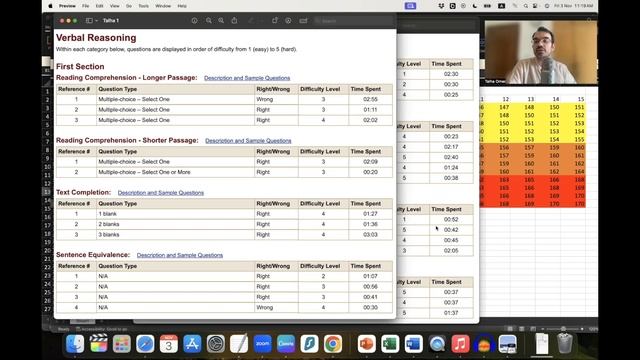Open Safari from the Dock

[x=145, y=344]
